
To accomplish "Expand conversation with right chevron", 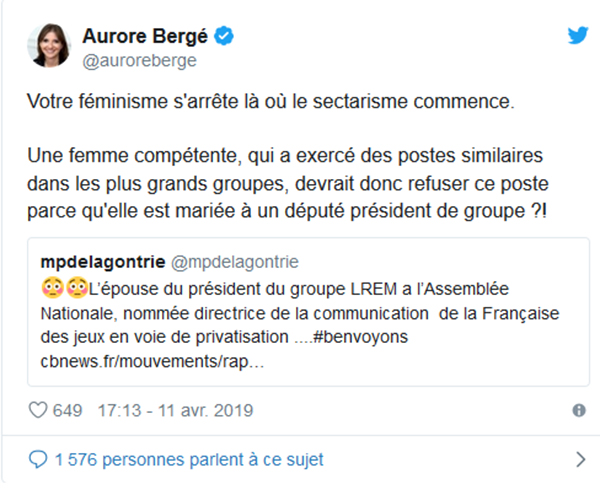I will (579, 460).
